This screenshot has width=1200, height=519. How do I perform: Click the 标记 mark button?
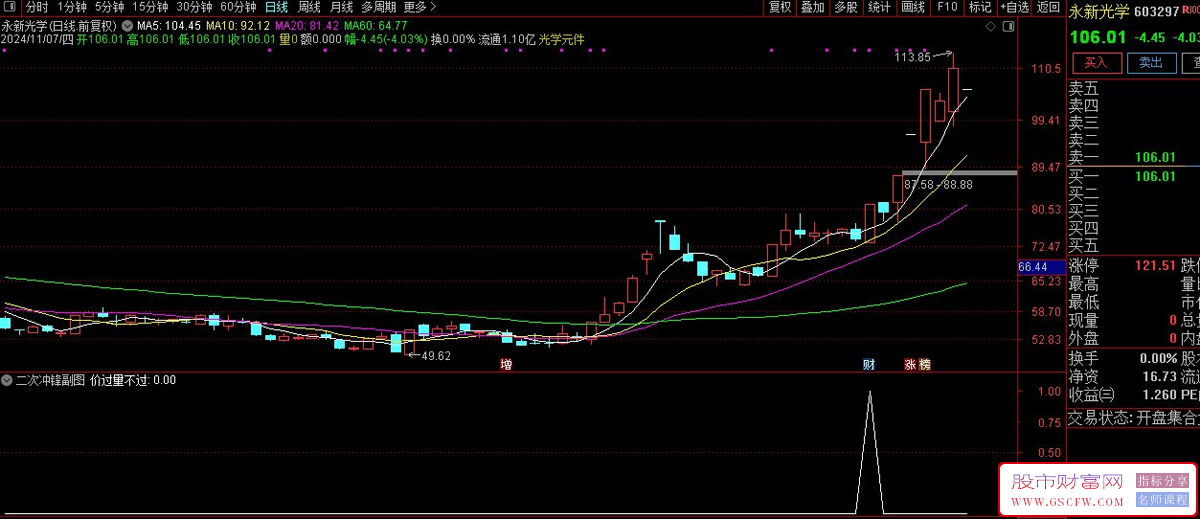click(980, 7)
